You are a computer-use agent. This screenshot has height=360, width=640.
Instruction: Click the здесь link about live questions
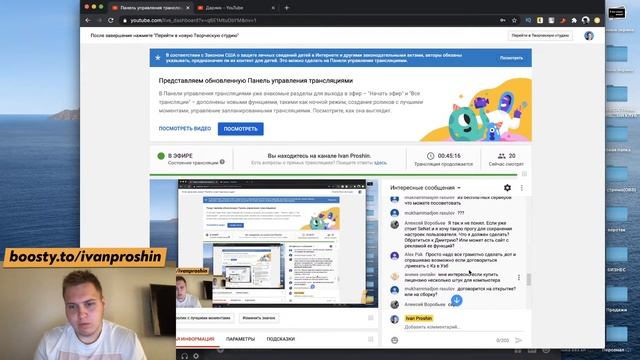[380, 163]
